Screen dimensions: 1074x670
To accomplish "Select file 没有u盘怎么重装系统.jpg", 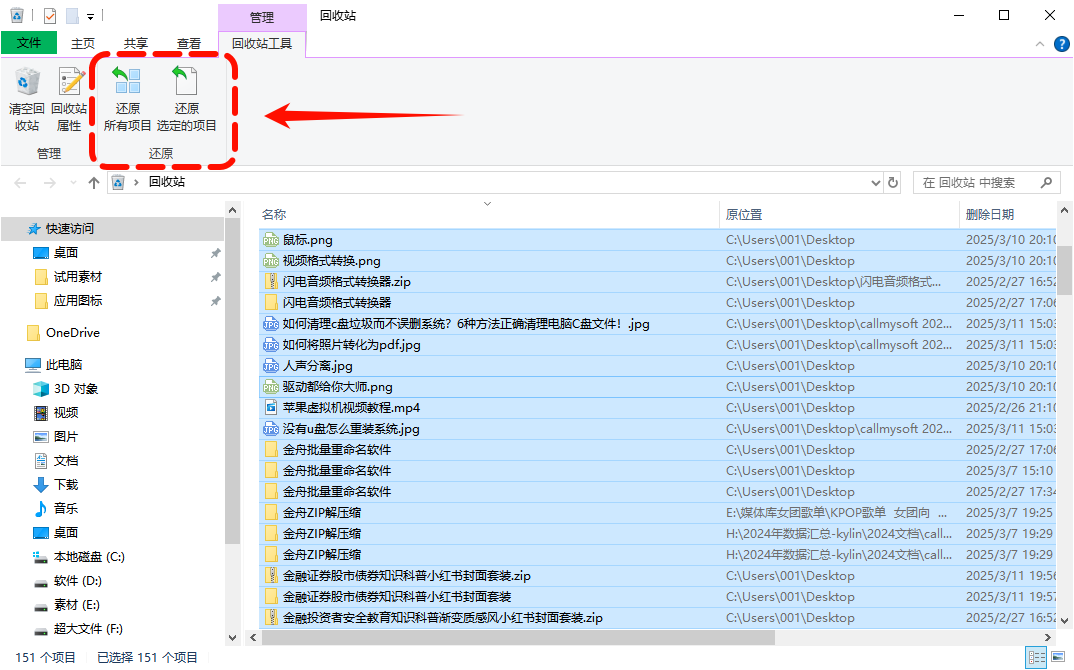I will tap(351, 429).
